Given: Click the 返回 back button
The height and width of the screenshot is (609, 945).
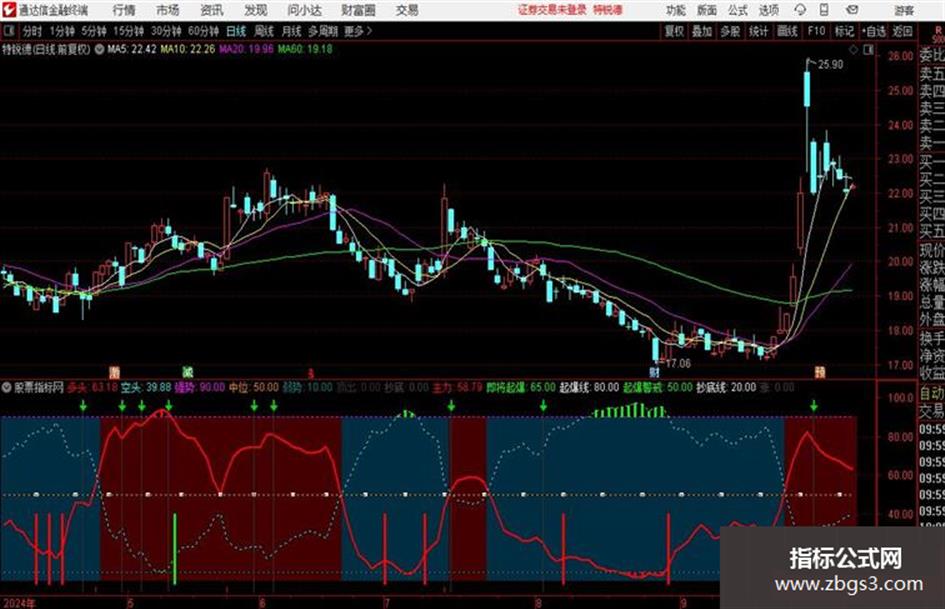Looking at the screenshot, I should point(902,31).
